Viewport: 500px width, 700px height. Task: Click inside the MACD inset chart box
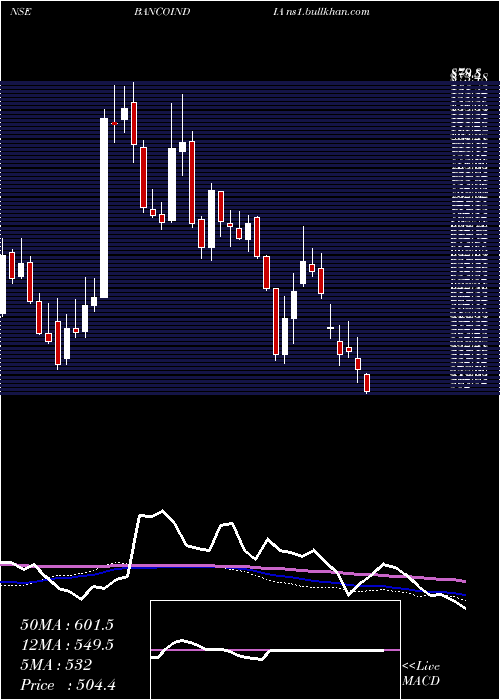tap(275, 650)
